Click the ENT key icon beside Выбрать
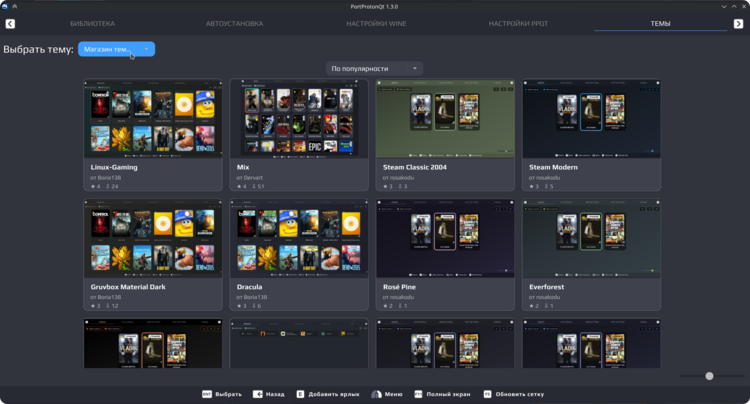Viewport: 750px width, 404px height. 207,394
